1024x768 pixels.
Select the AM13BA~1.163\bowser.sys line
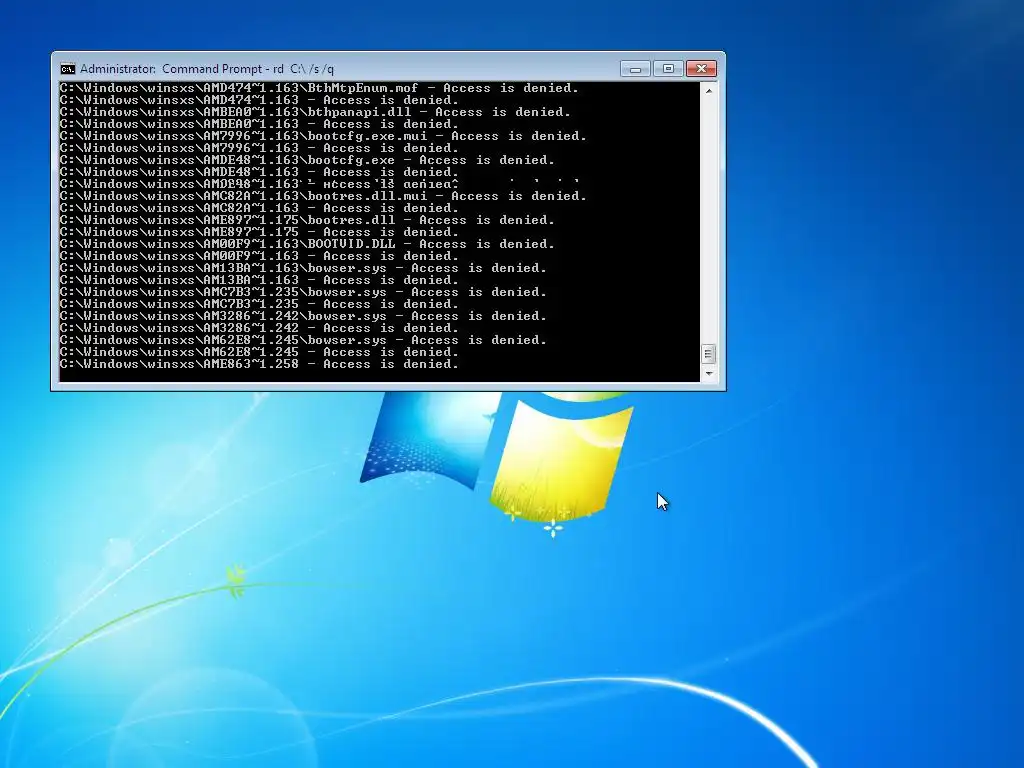tap(303, 268)
